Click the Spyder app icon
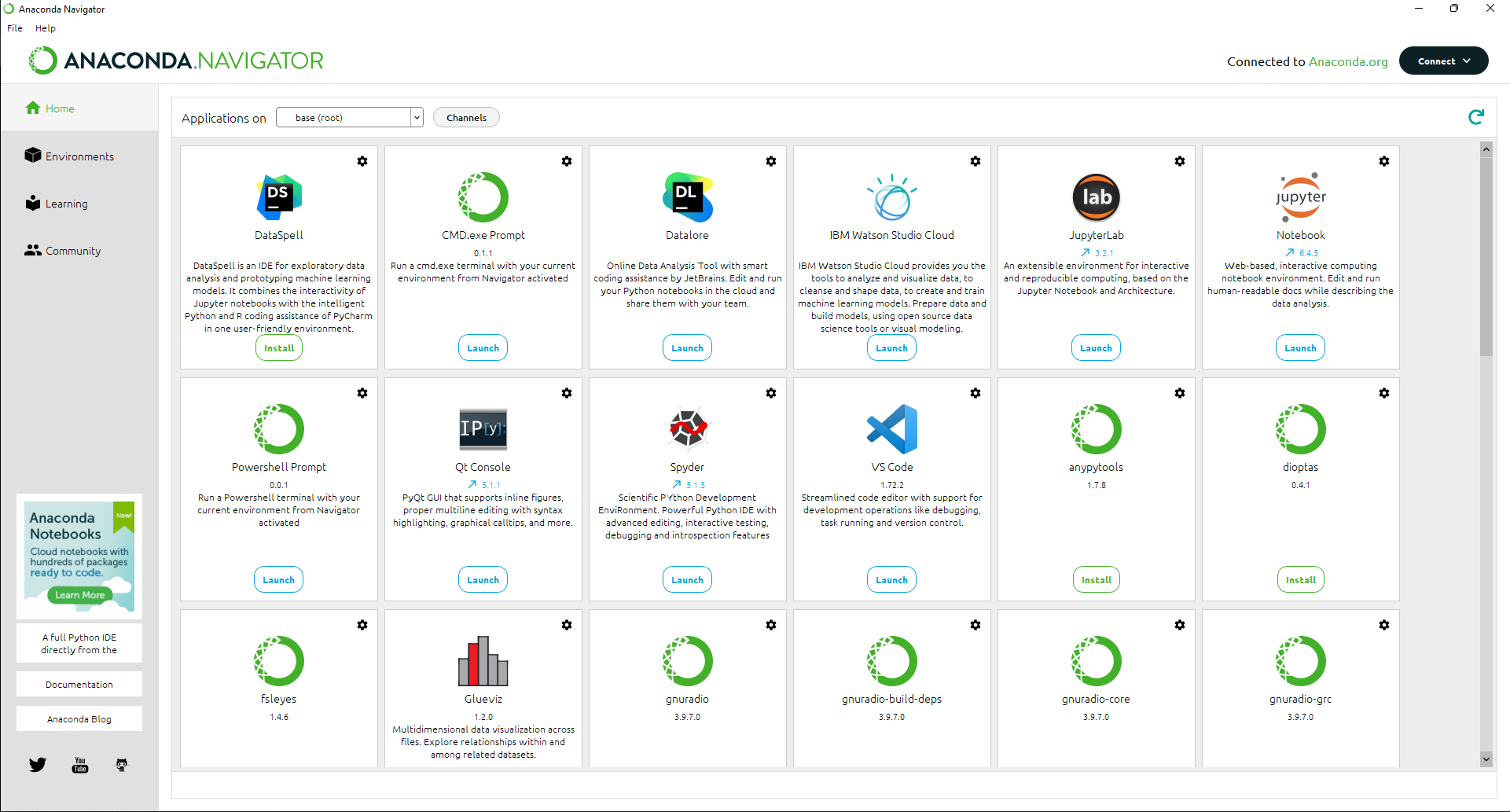Image resolution: width=1510 pixels, height=812 pixels. click(x=688, y=429)
